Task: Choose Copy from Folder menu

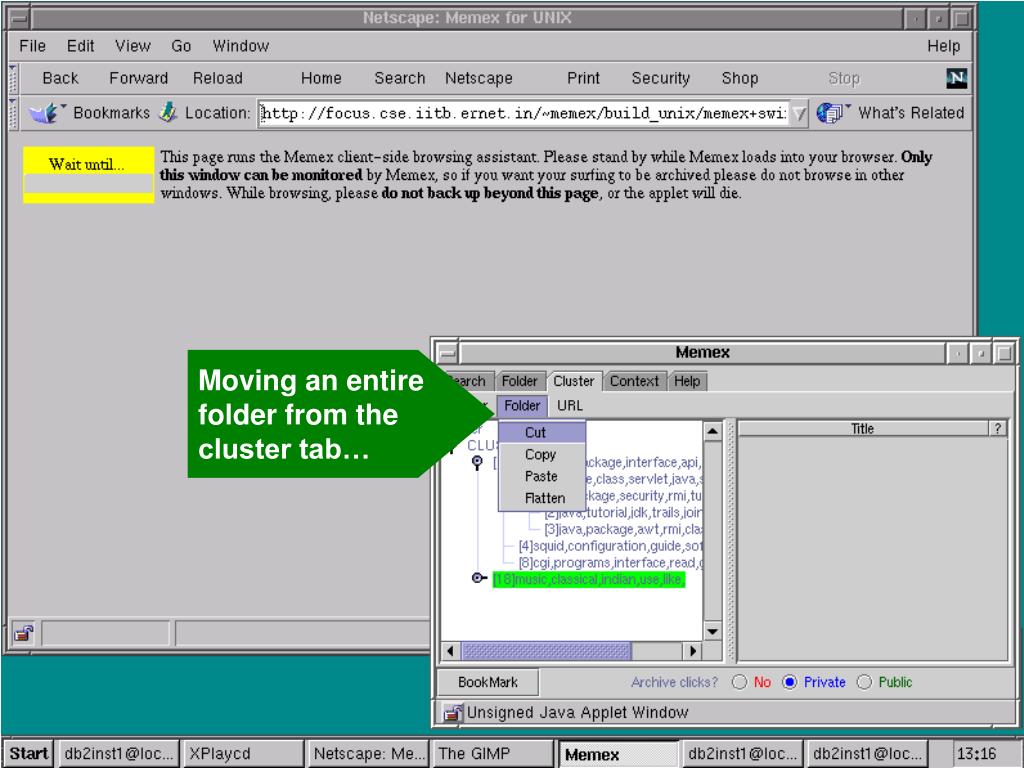Action: [x=542, y=455]
